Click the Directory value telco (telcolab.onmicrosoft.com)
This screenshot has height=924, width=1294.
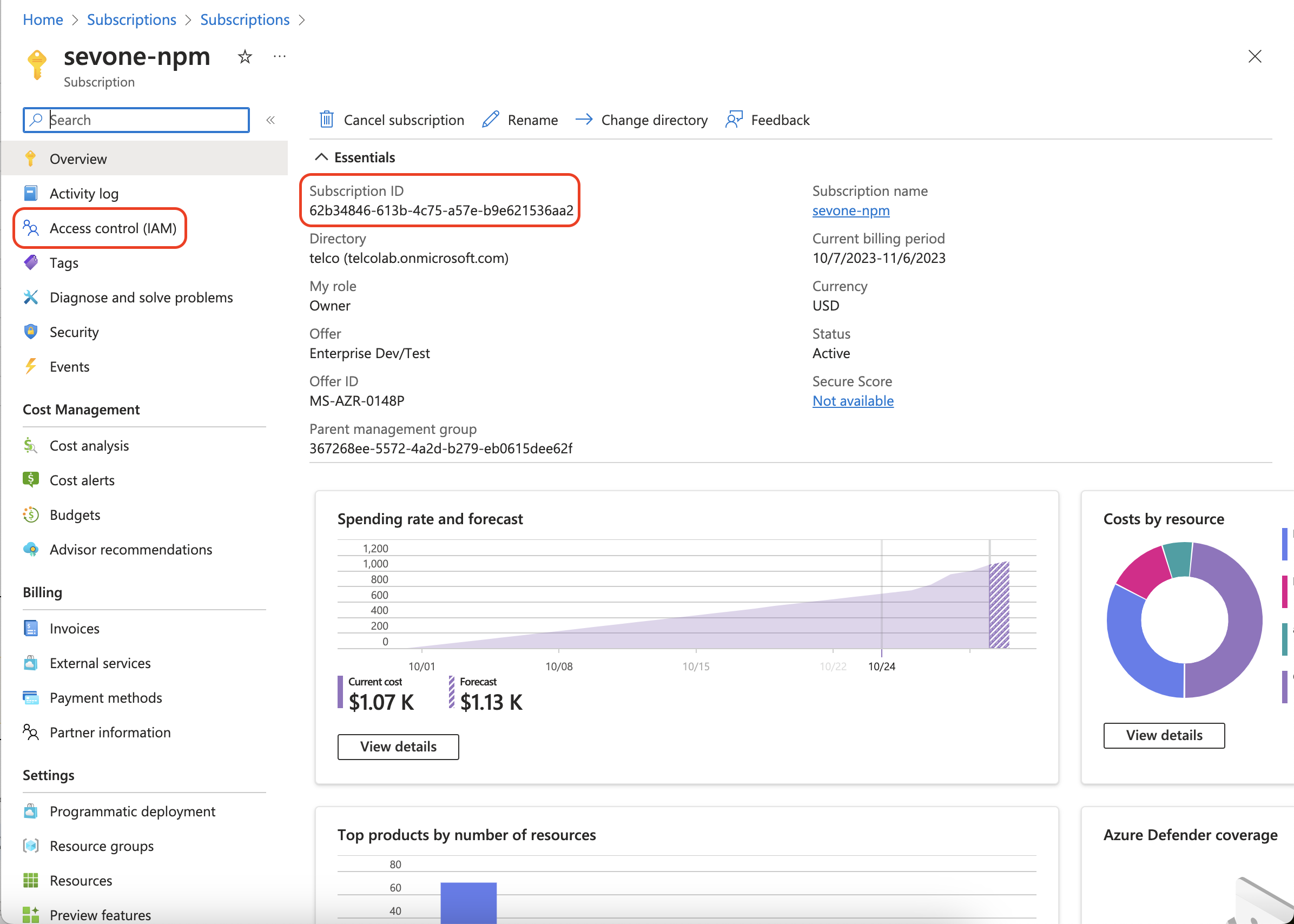[409, 258]
